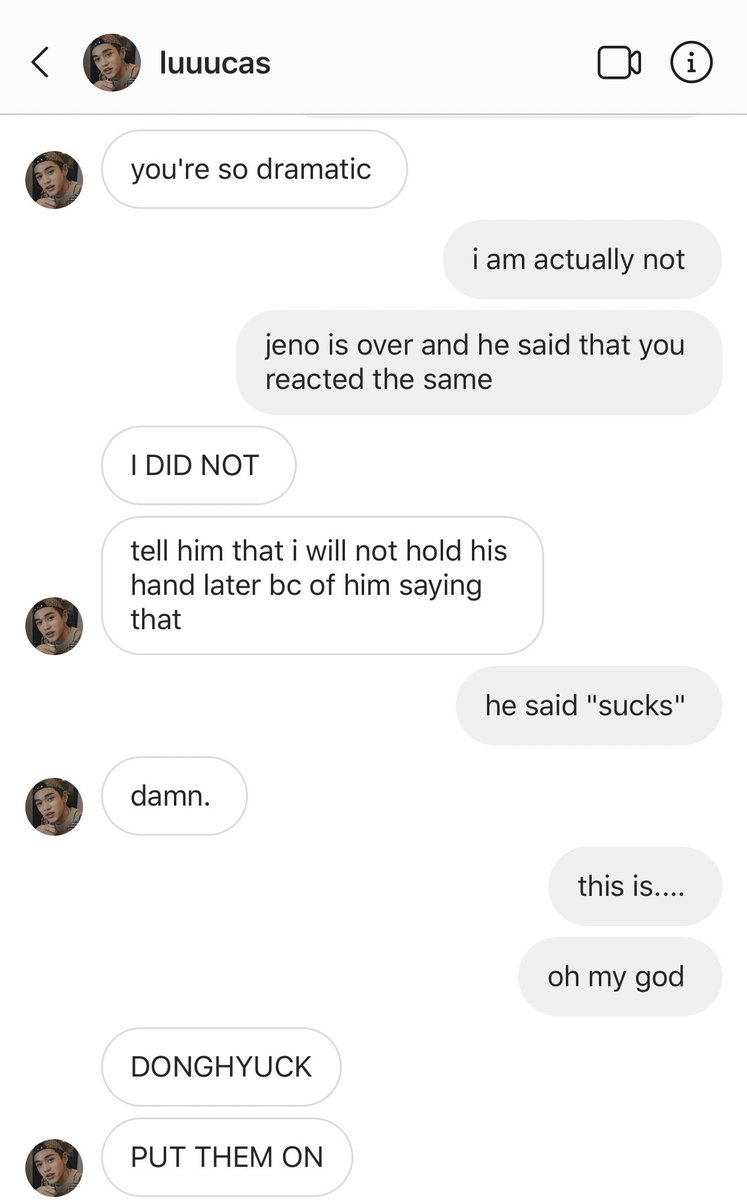Image resolution: width=747 pixels, height=1200 pixels.
Task: Open luuucas profile photo in header
Action: coord(111,63)
